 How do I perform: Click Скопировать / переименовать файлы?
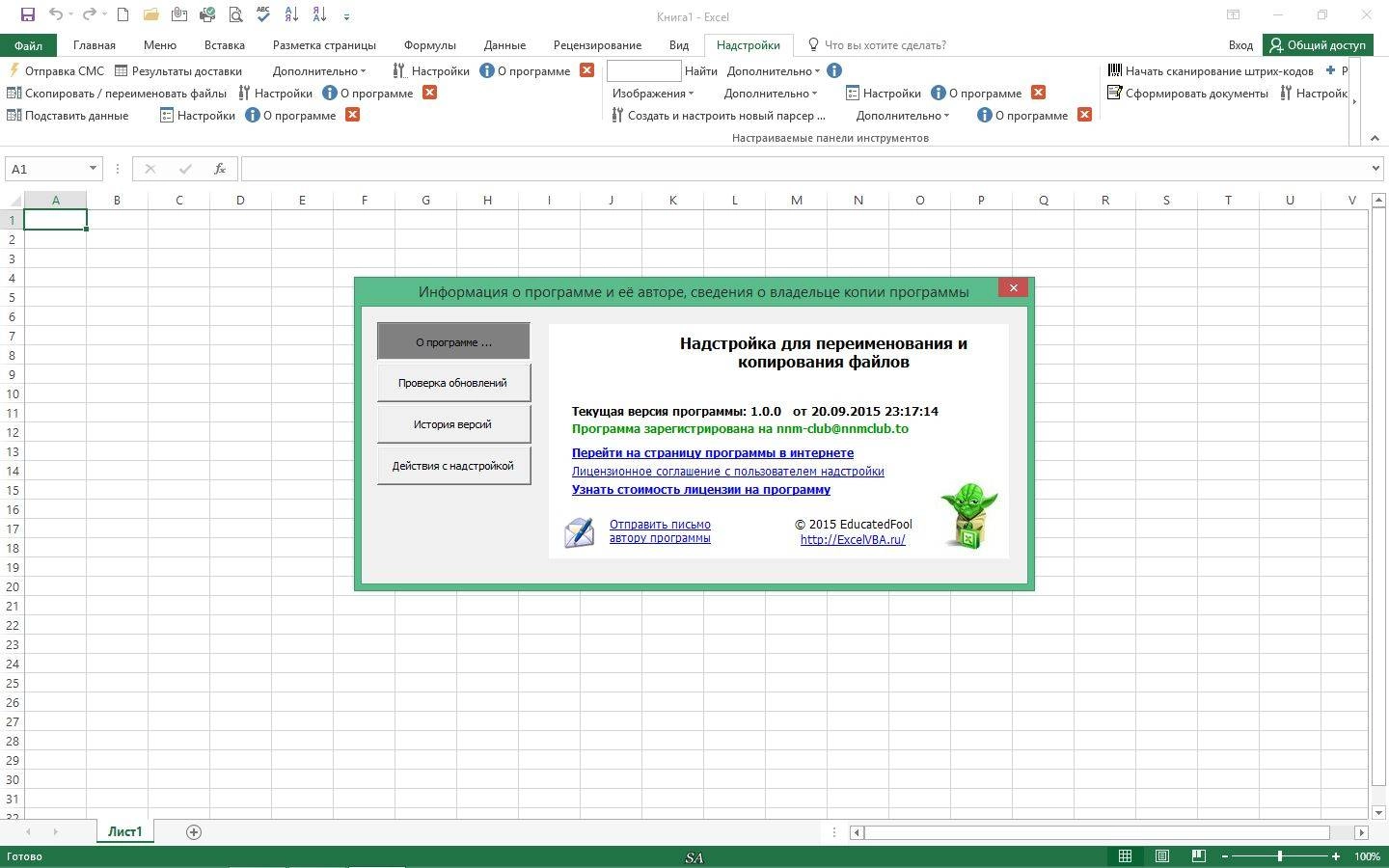(117, 93)
